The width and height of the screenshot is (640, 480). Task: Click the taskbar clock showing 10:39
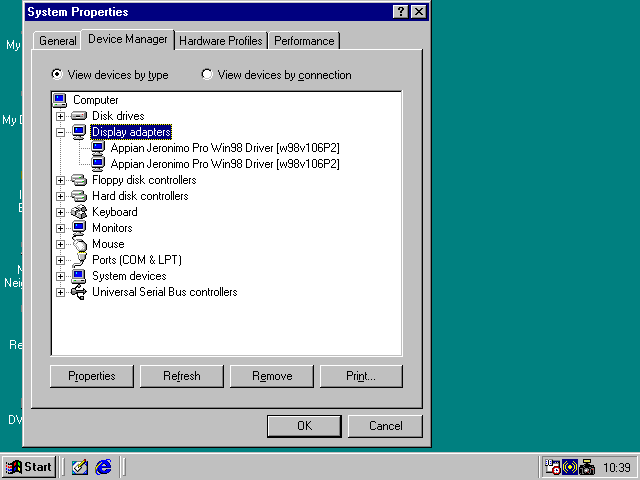coord(617,467)
